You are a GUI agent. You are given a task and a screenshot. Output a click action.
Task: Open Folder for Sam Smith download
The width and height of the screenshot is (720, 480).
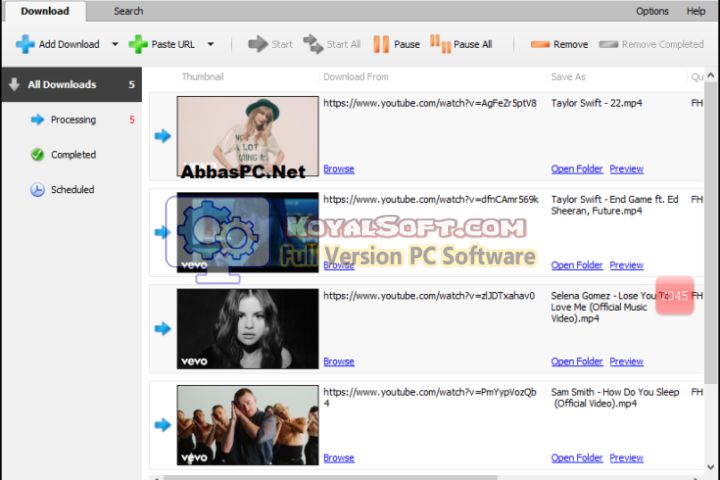click(577, 458)
